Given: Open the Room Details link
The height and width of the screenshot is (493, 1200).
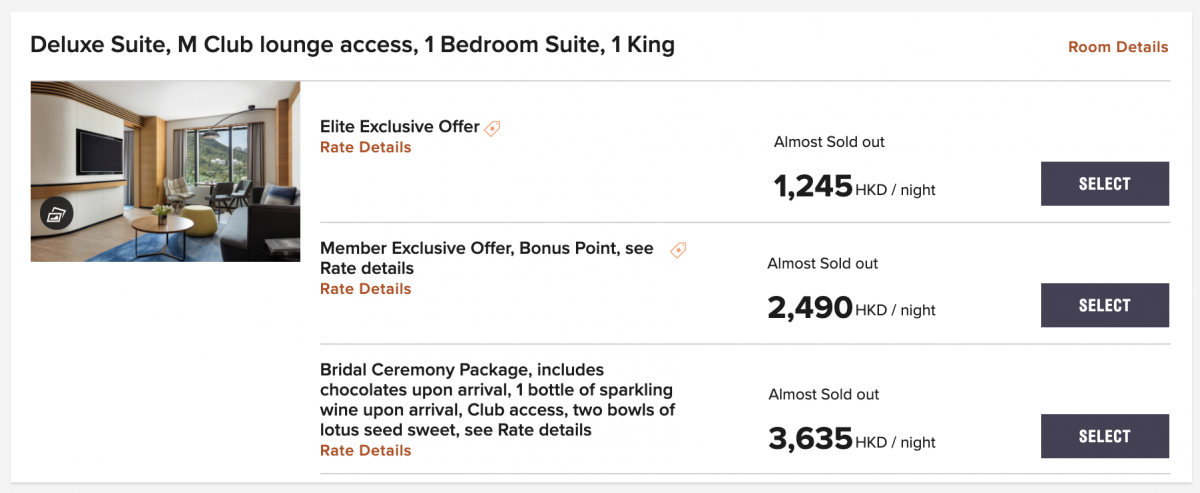Looking at the screenshot, I should (1118, 47).
